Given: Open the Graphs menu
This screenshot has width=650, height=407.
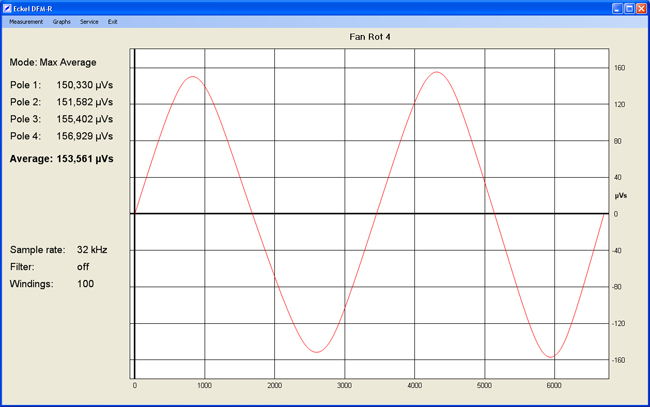Looking at the screenshot, I should [61, 22].
